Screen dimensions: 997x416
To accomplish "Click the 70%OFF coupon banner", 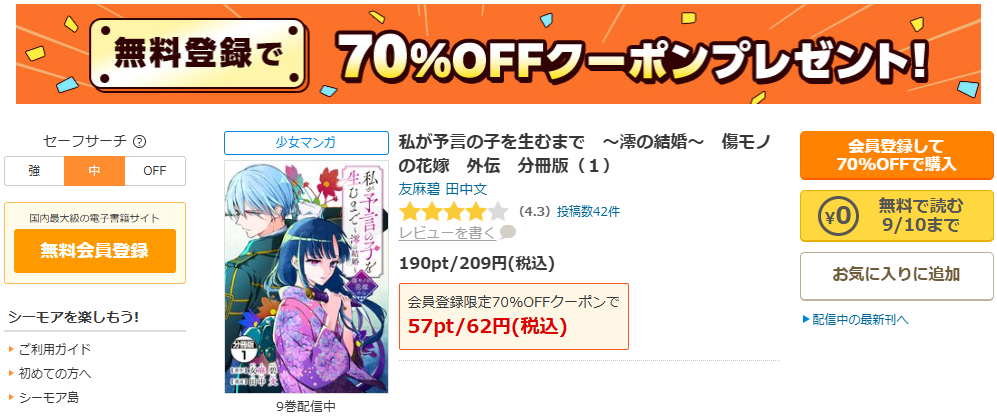I will tap(498, 54).
